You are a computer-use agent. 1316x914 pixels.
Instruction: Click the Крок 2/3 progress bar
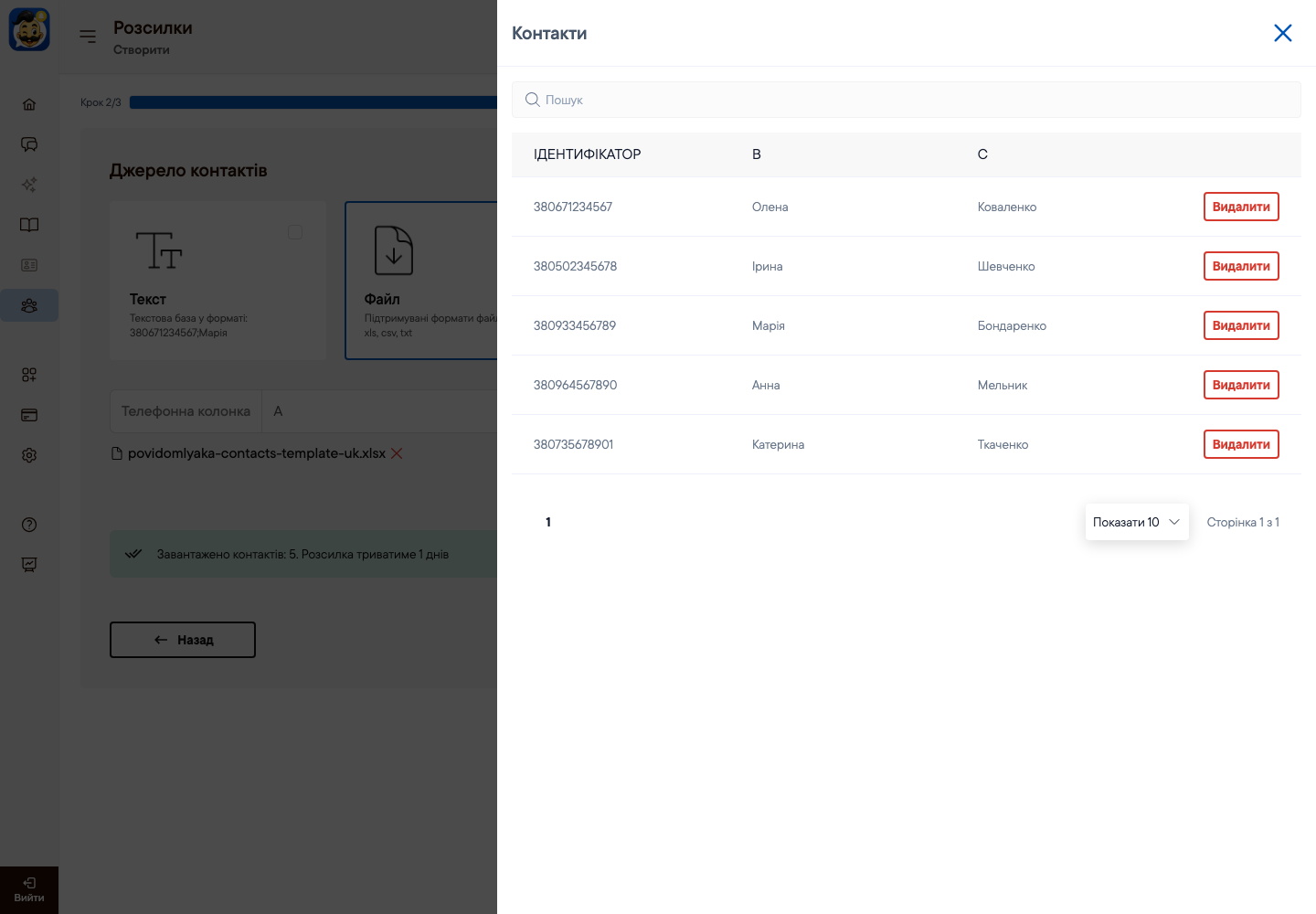[313, 102]
